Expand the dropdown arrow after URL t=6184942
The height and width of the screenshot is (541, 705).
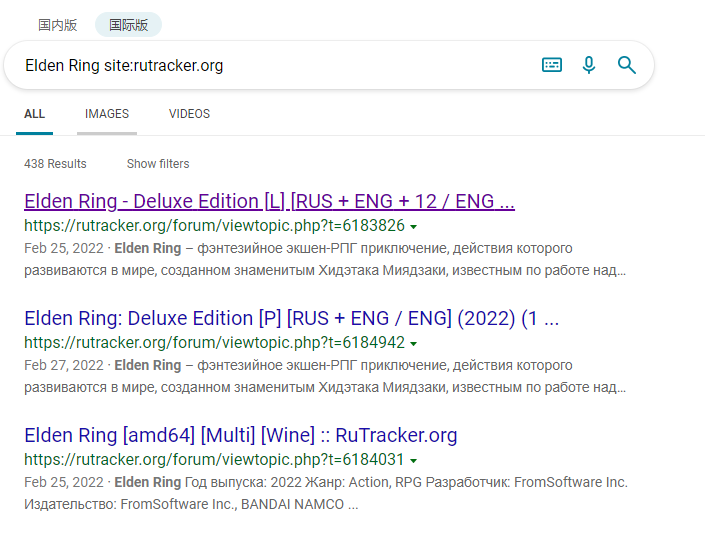coord(414,344)
